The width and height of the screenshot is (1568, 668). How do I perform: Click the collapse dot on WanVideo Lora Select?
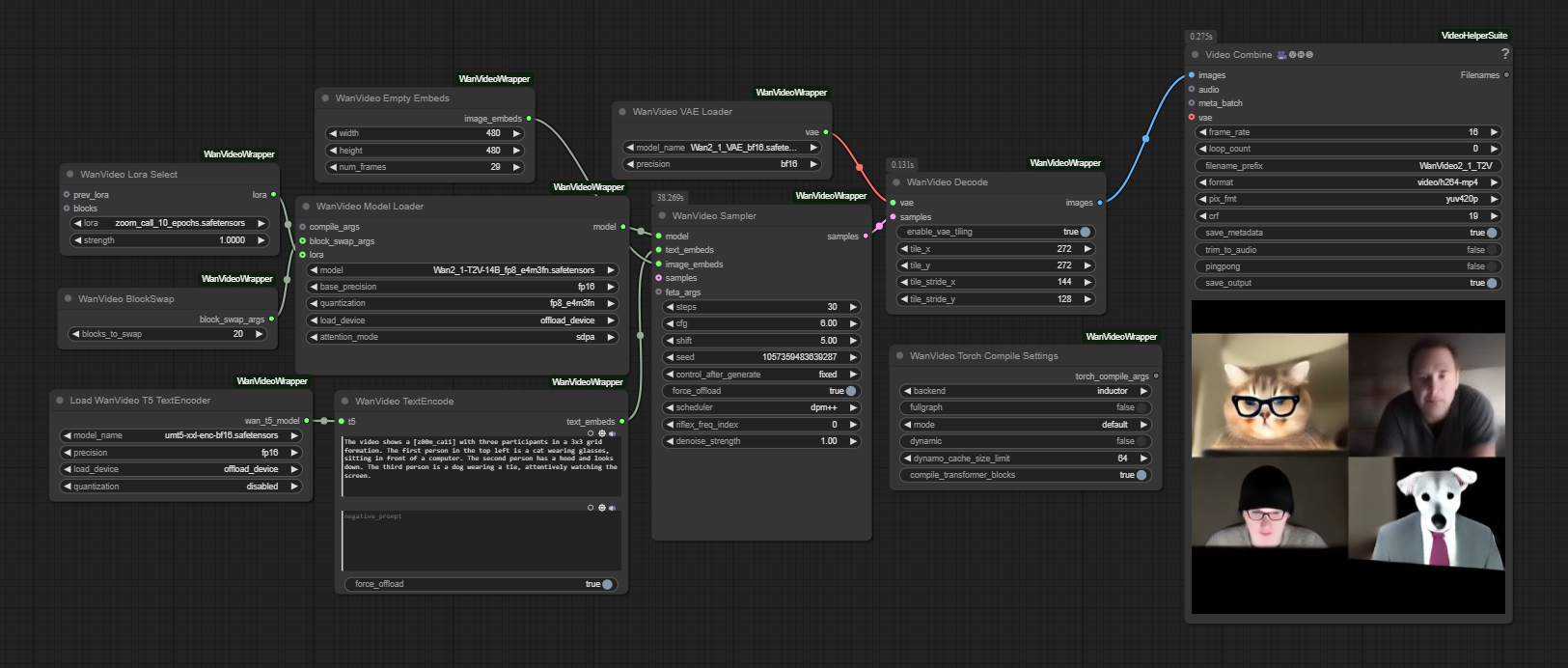point(70,175)
